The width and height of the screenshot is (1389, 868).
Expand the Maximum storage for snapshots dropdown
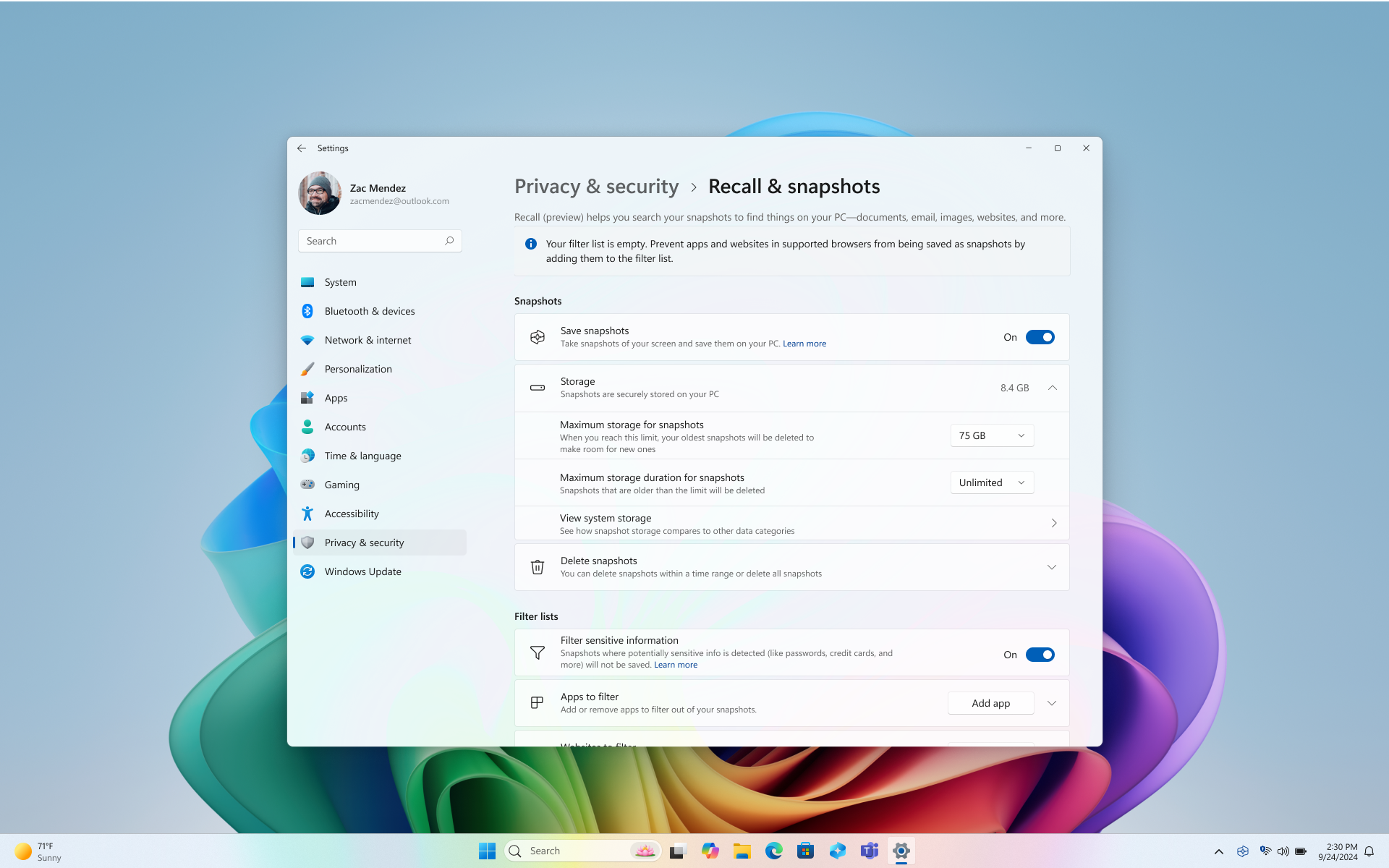click(x=990, y=434)
